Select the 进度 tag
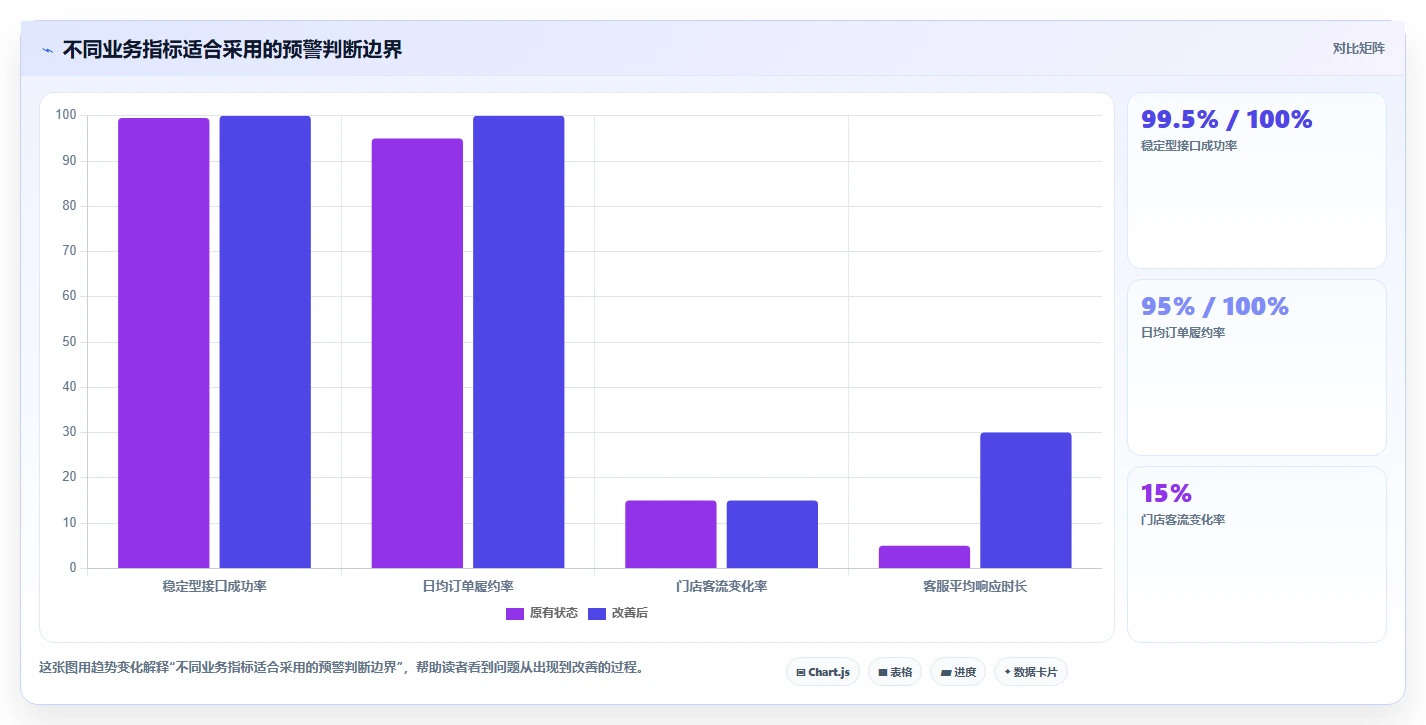This screenshot has height=725, width=1426. (x=958, y=672)
